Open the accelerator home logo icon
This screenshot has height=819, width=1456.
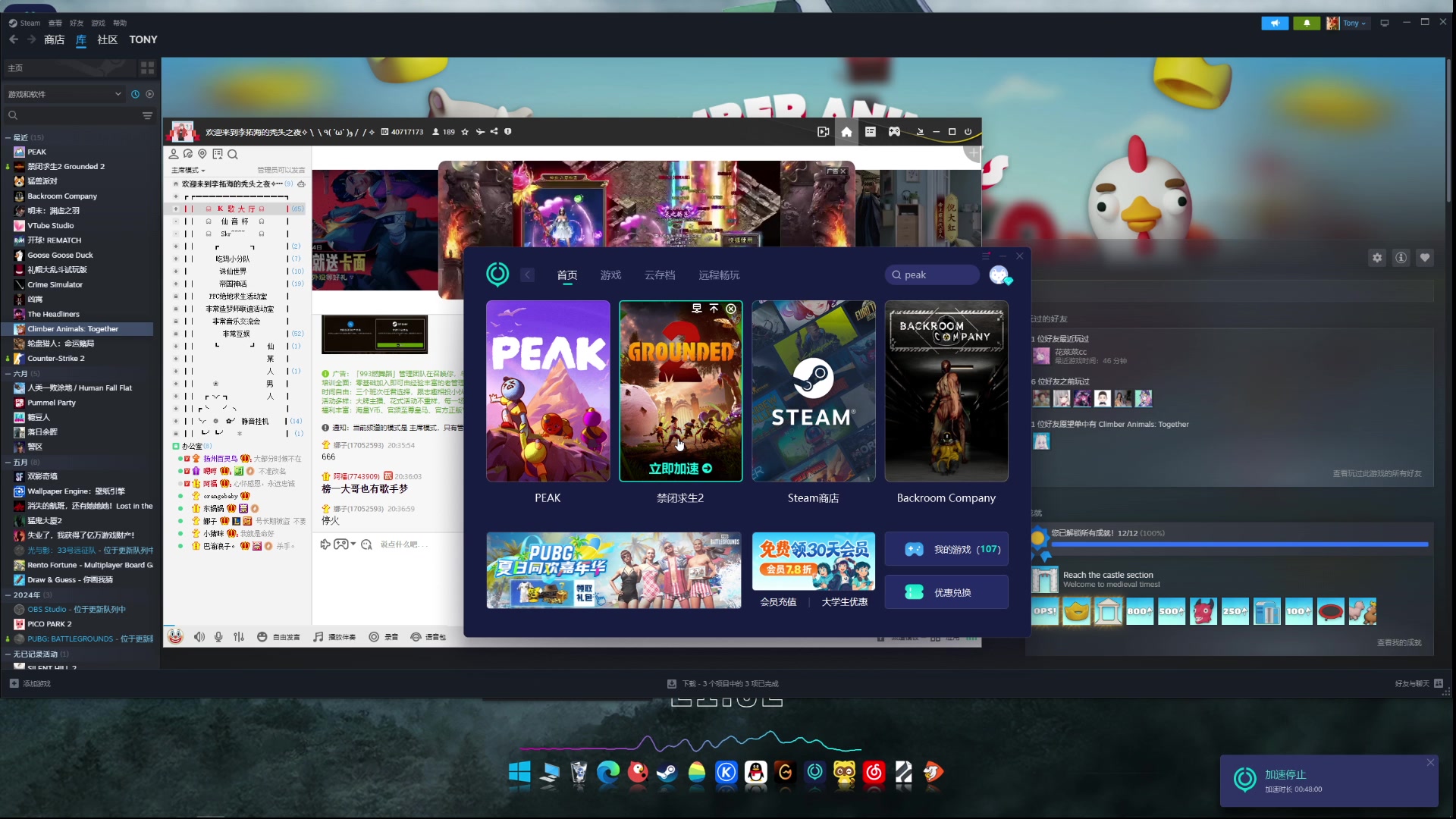[x=497, y=274]
